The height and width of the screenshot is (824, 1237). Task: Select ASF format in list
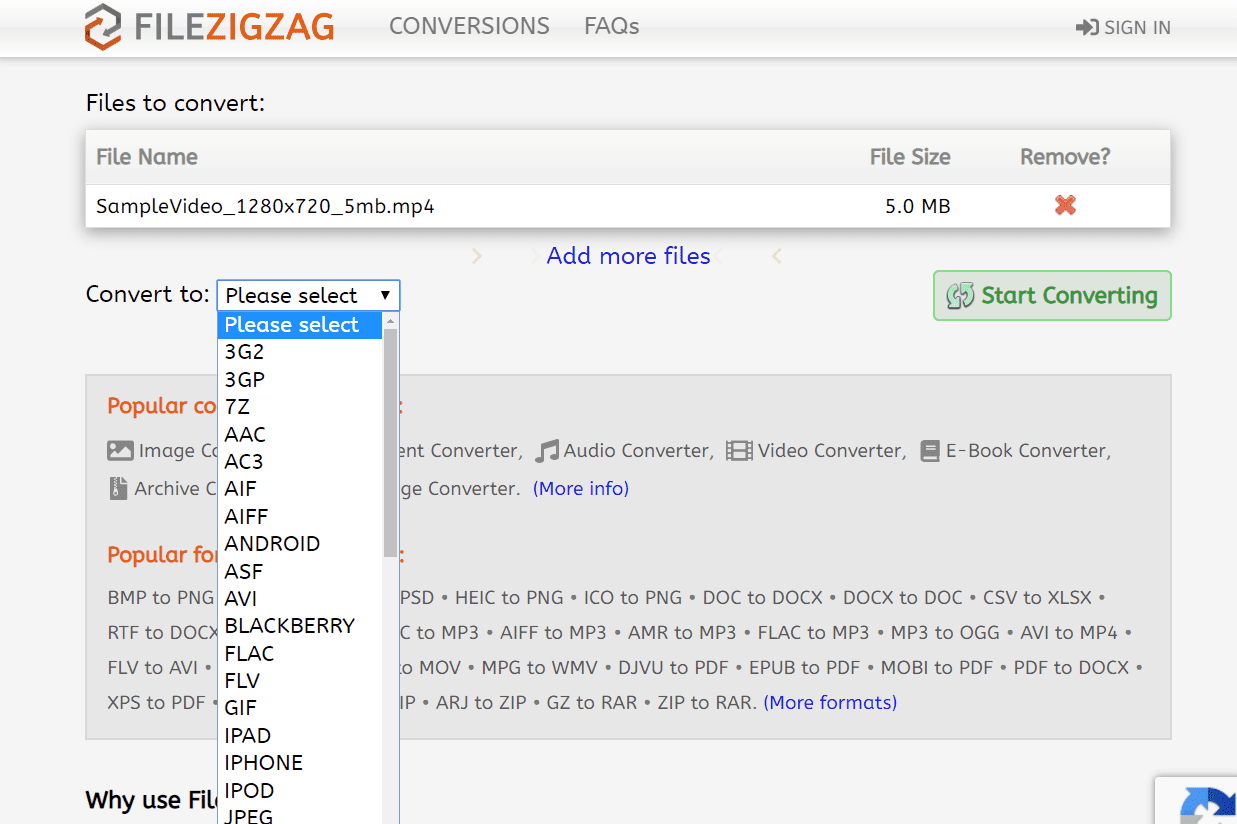300,571
